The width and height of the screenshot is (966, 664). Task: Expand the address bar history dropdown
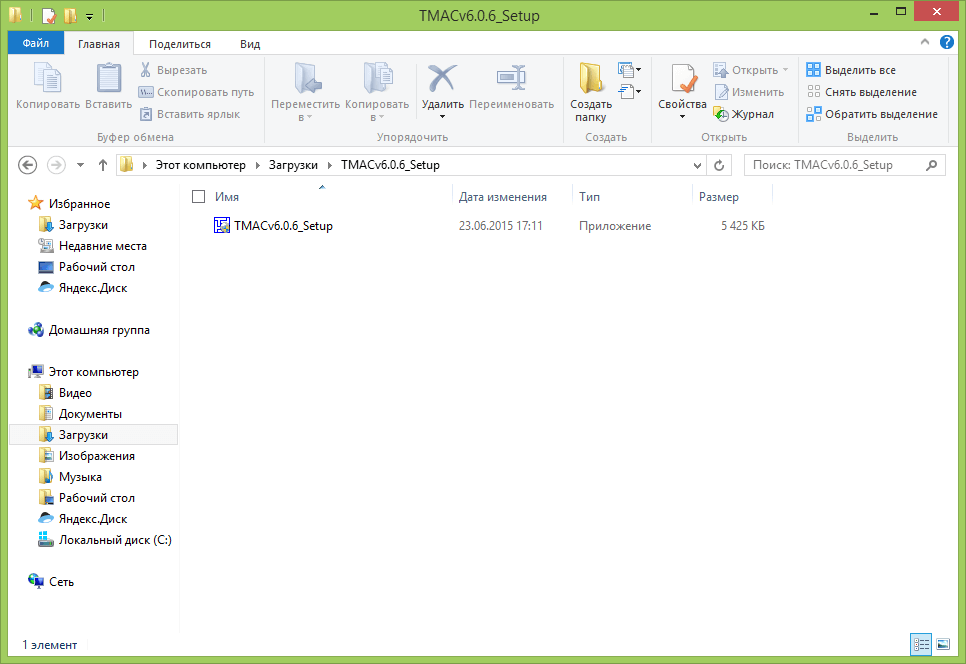click(x=697, y=165)
